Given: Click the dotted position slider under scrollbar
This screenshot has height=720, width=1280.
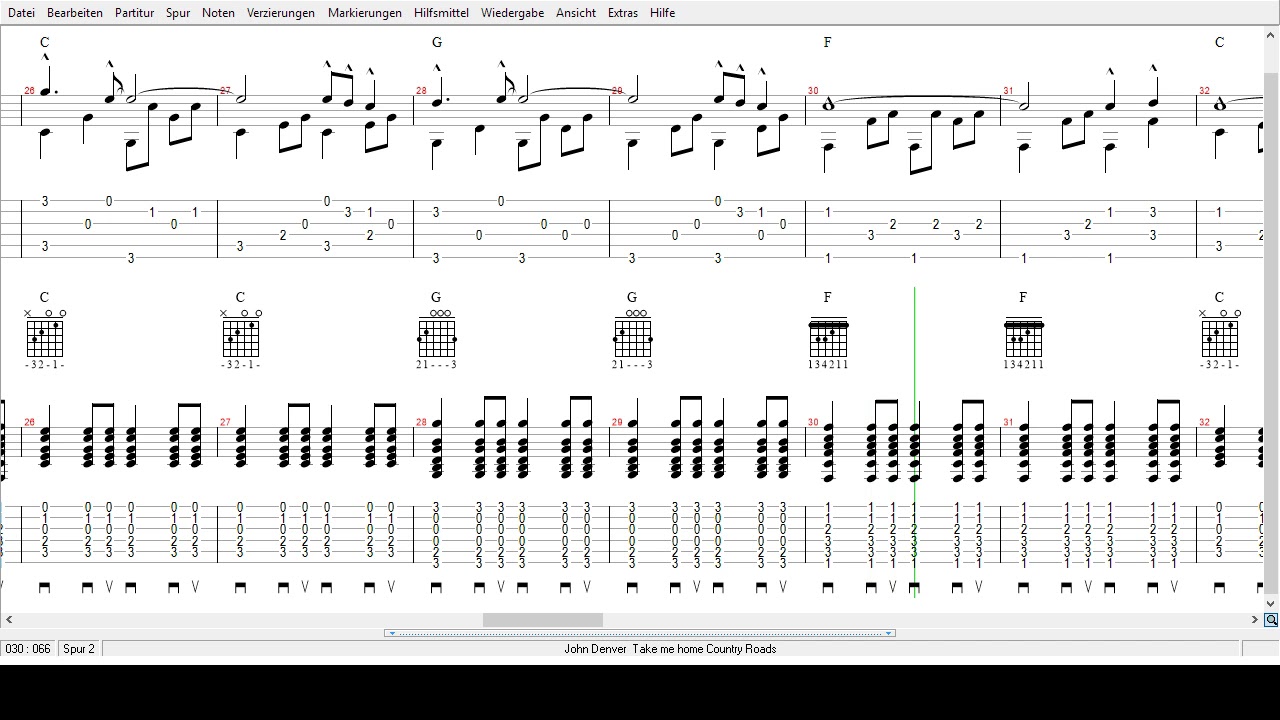Looking at the screenshot, I should [x=640, y=633].
